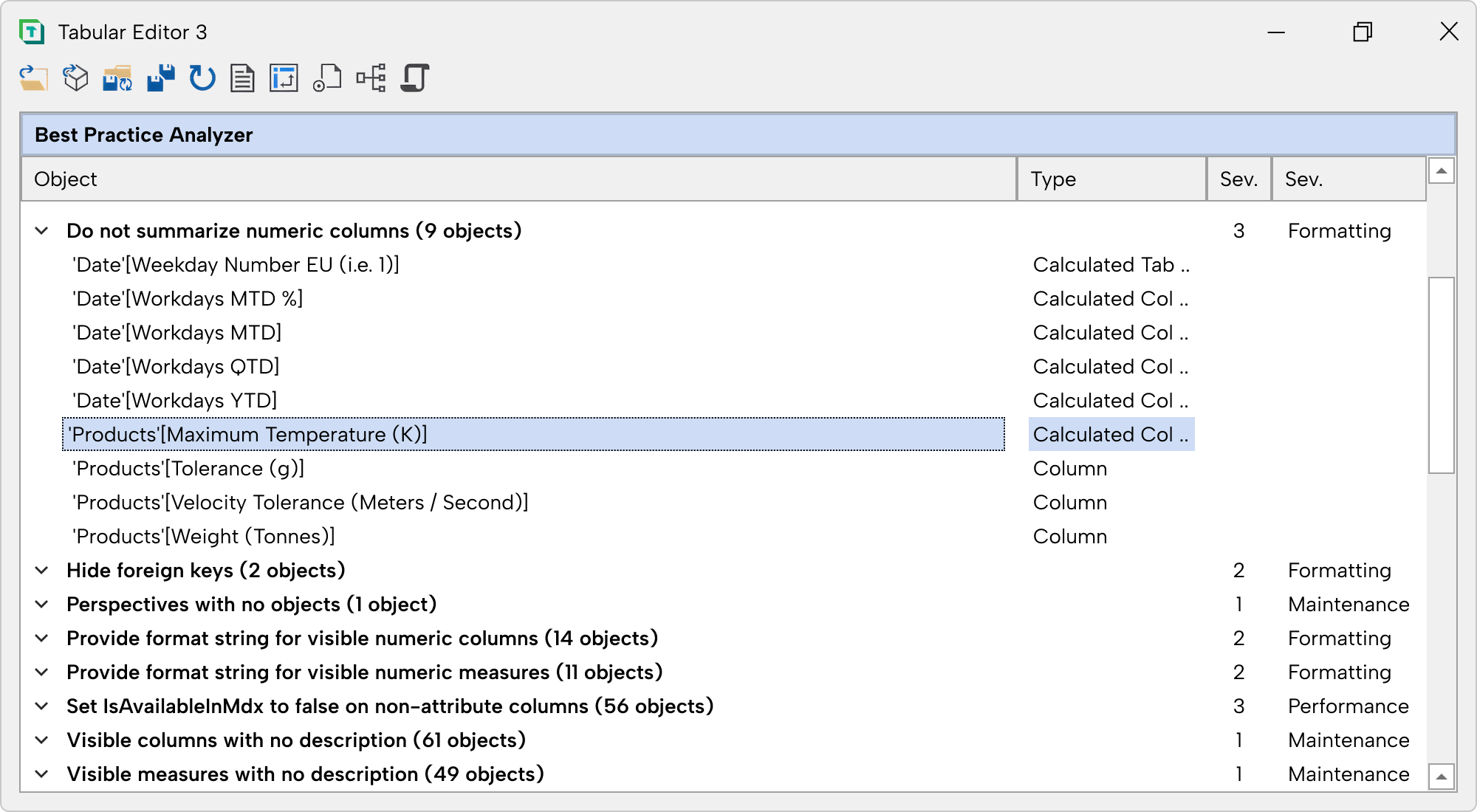Viewport: 1477px width, 812px height.
Task: Click the Performance category cell
Action: tap(1349, 706)
